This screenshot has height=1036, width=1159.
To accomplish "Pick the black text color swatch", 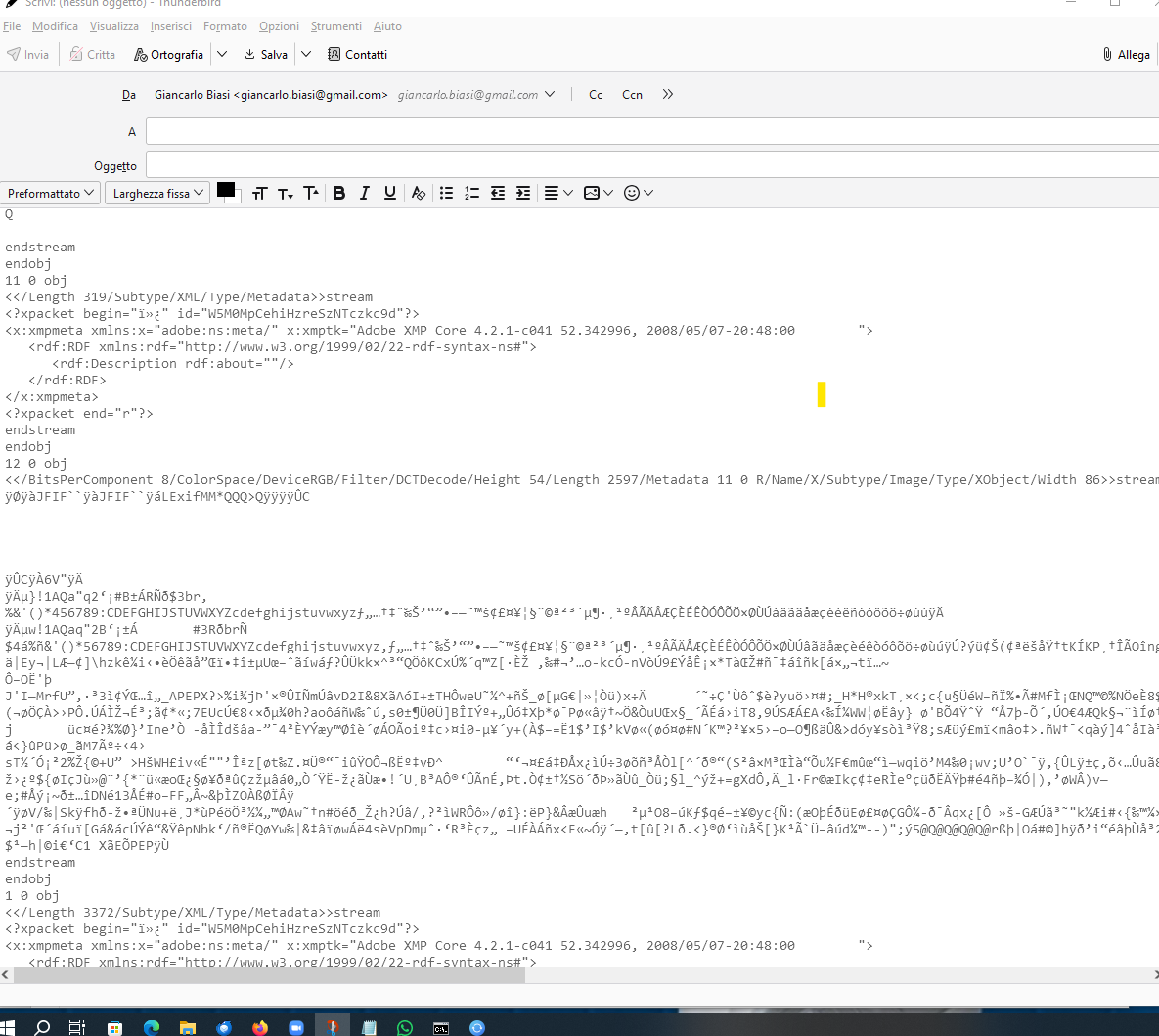I will pos(226,190).
